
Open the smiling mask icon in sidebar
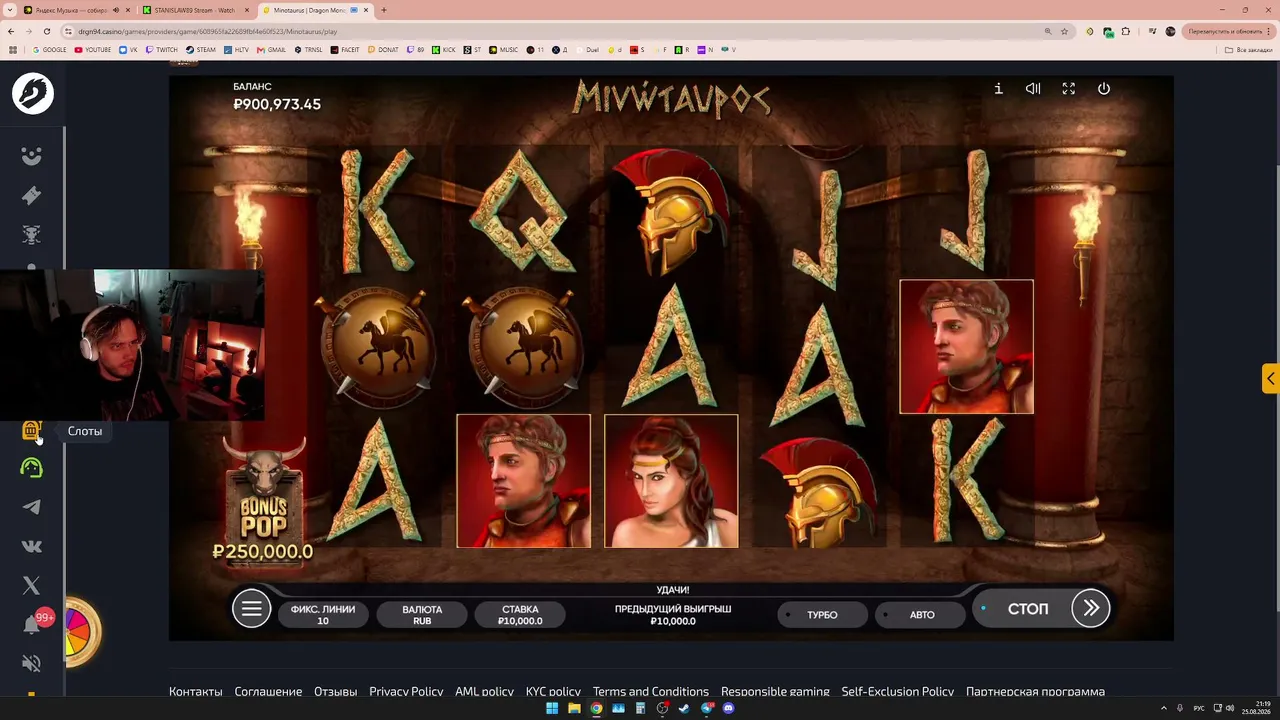(31, 156)
